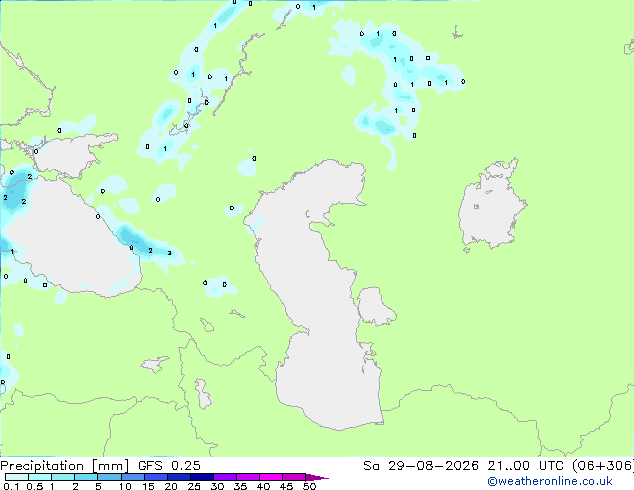The image size is (634, 490).
Task: Click the forecast date '29-08-2026'
Action: tap(433, 466)
